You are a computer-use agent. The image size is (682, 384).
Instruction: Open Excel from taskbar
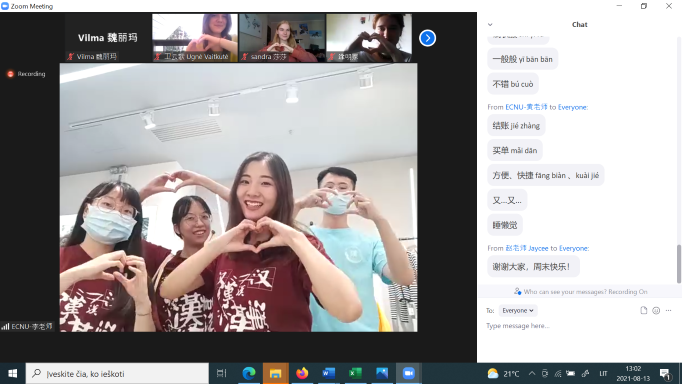[x=355, y=374]
